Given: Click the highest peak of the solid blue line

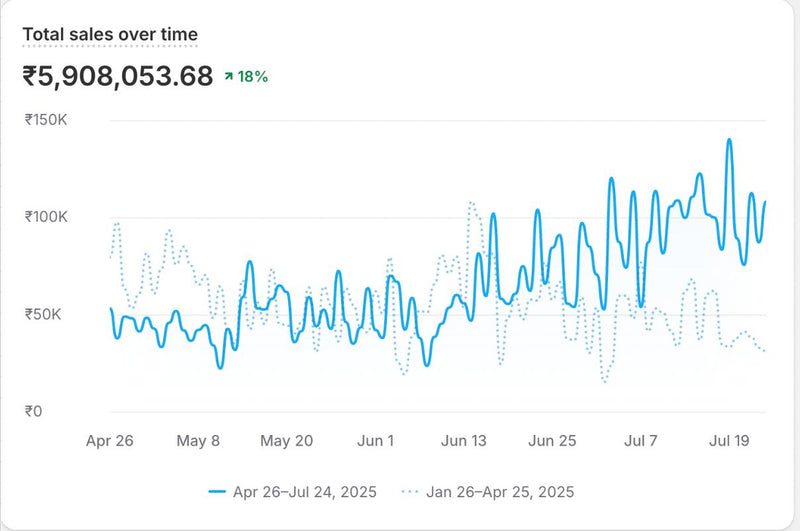Looking at the screenshot, I should [729, 141].
